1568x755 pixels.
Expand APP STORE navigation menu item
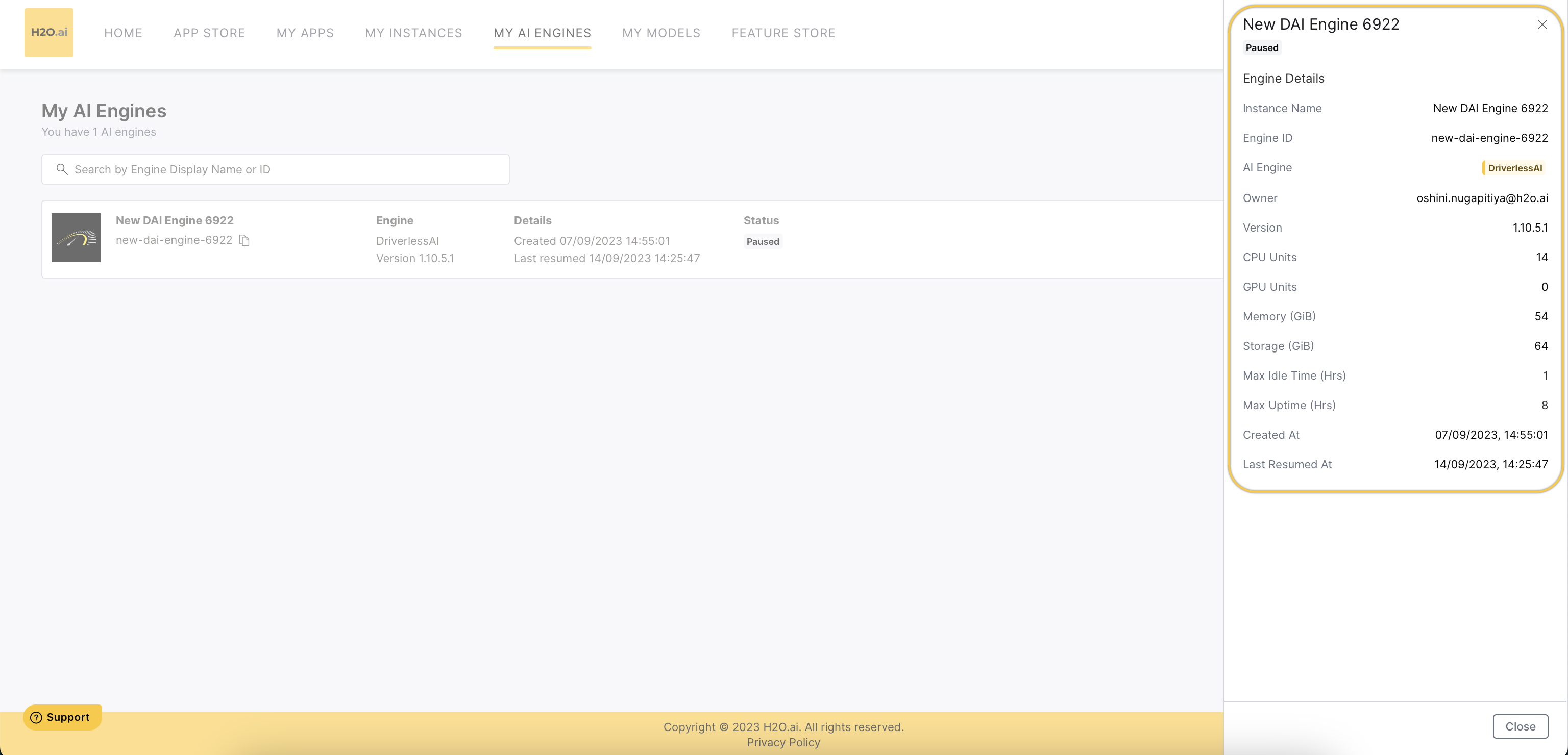[x=209, y=32]
